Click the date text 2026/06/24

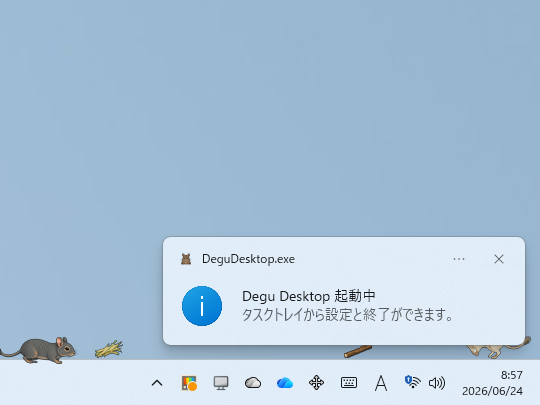(x=492, y=391)
